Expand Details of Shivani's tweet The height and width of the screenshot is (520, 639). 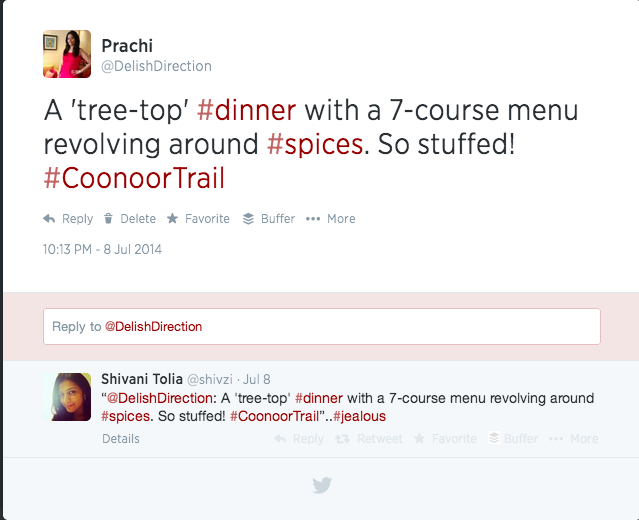(x=121, y=439)
